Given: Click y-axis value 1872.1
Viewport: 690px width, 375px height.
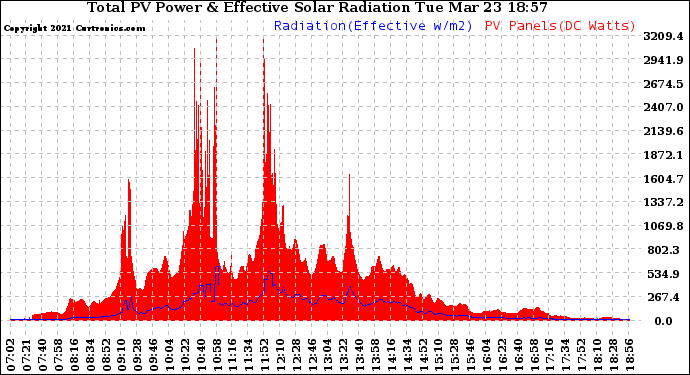Looking at the screenshot, I should [x=663, y=155].
